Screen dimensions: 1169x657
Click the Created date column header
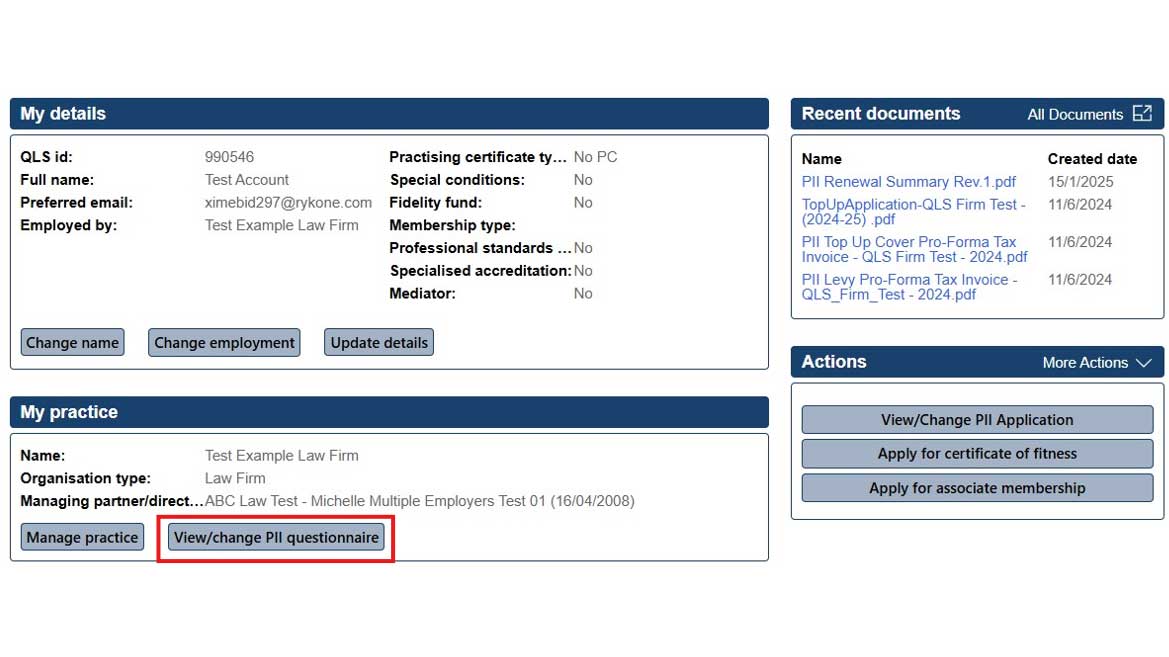pyautogui.click(x=1092, y=159)
